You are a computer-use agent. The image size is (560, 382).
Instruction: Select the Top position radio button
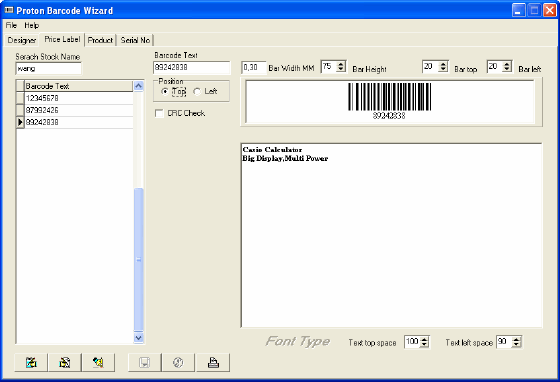165,91
